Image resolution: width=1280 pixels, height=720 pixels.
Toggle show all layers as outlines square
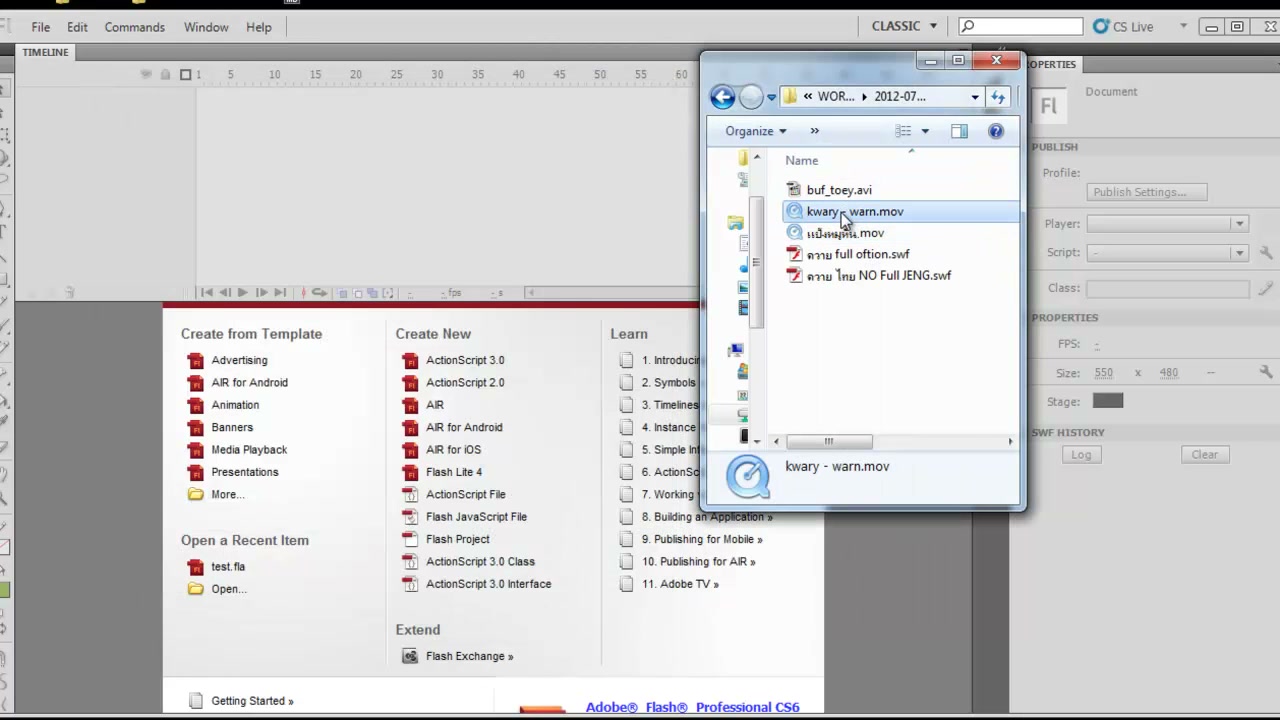(x=185, y=74)
